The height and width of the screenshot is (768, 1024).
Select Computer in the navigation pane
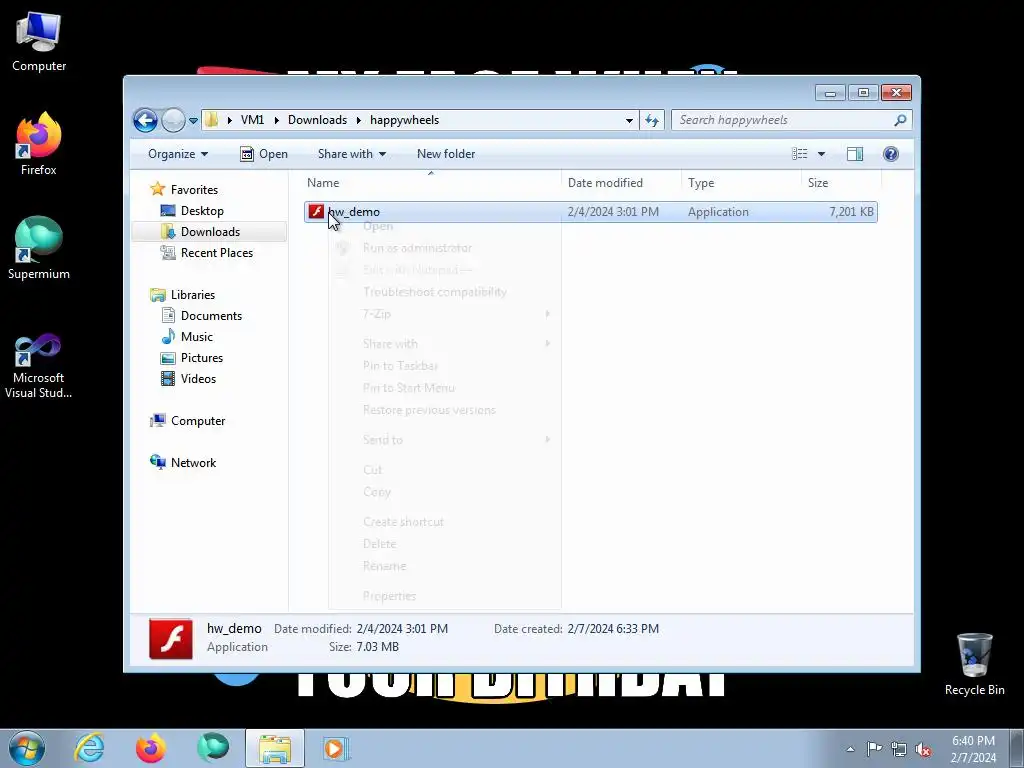(x=198, y=421)
